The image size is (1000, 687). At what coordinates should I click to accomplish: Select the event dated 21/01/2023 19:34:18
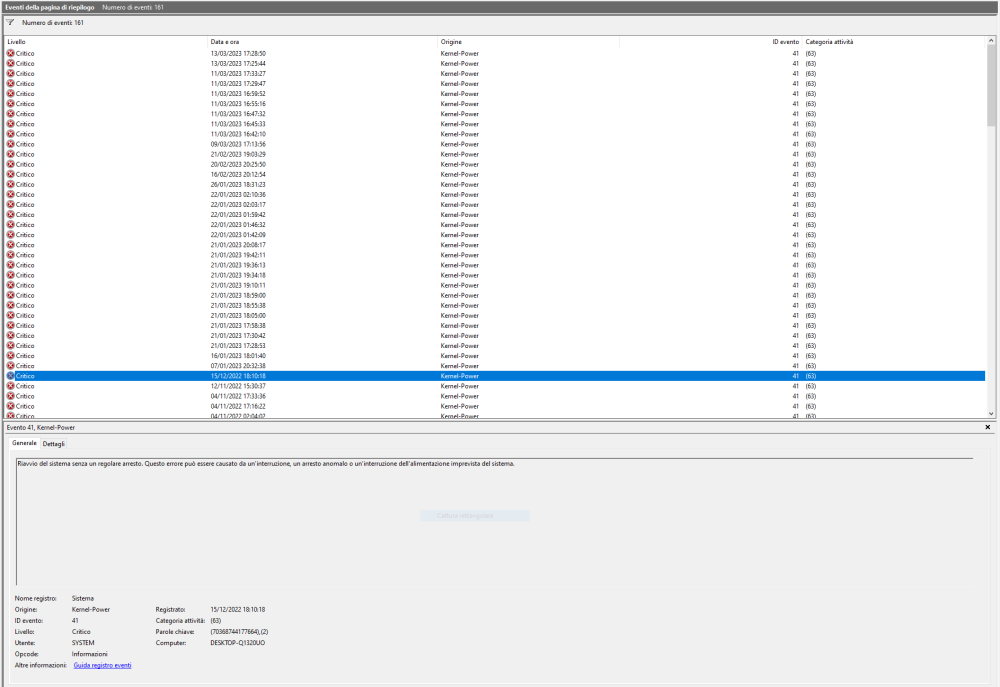[494, 275]
